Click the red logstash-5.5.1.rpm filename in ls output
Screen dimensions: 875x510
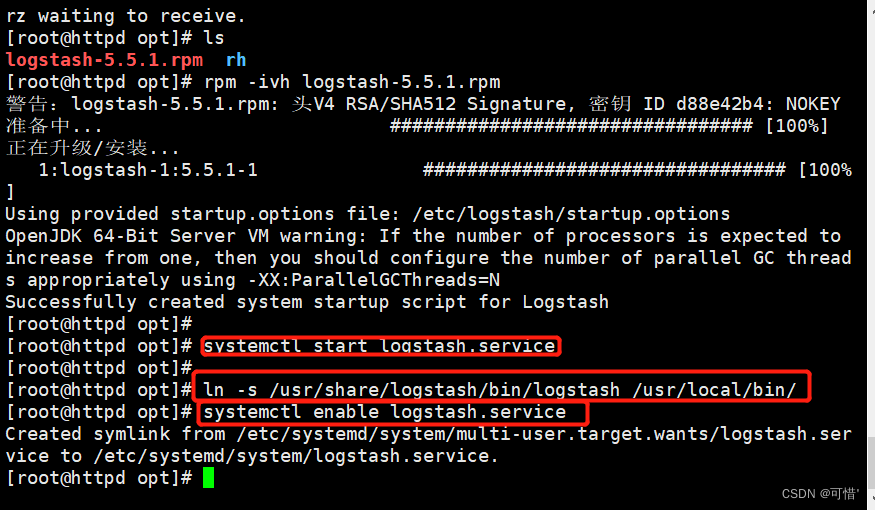click(104, 60)
